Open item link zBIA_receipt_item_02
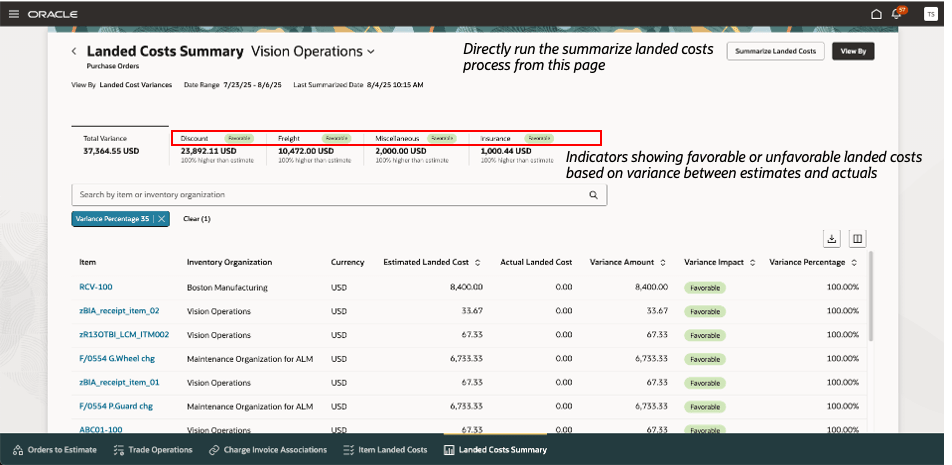This screenshot has width=952, height=465. [x=120, y=311]
